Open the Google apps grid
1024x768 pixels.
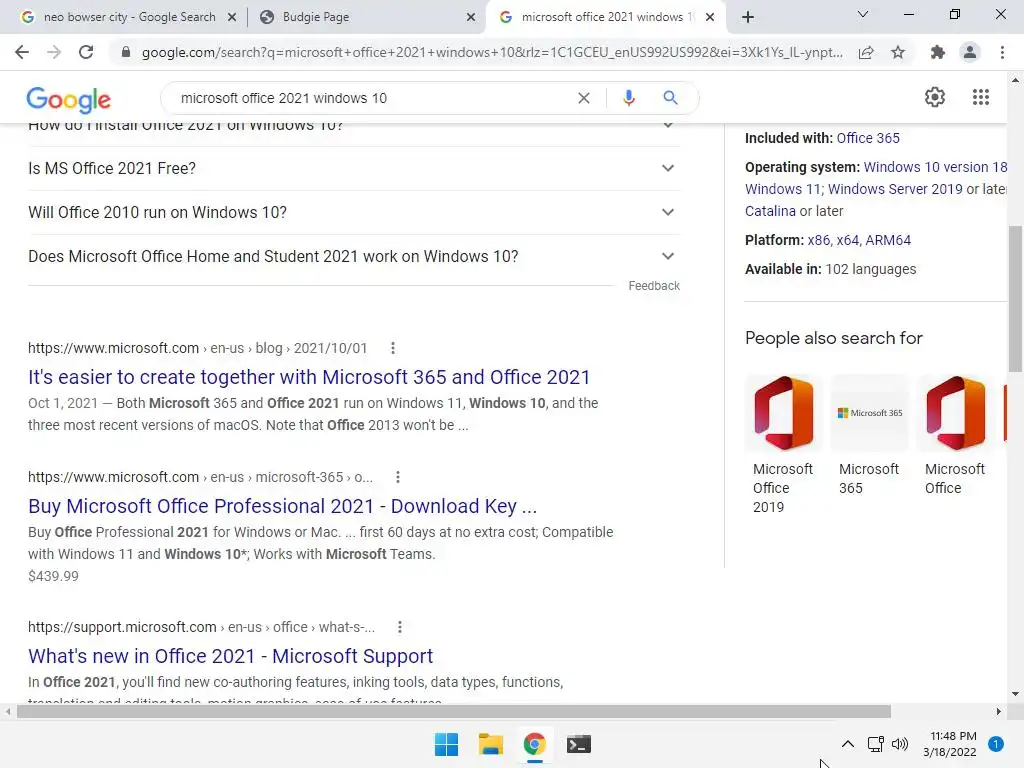980,97
